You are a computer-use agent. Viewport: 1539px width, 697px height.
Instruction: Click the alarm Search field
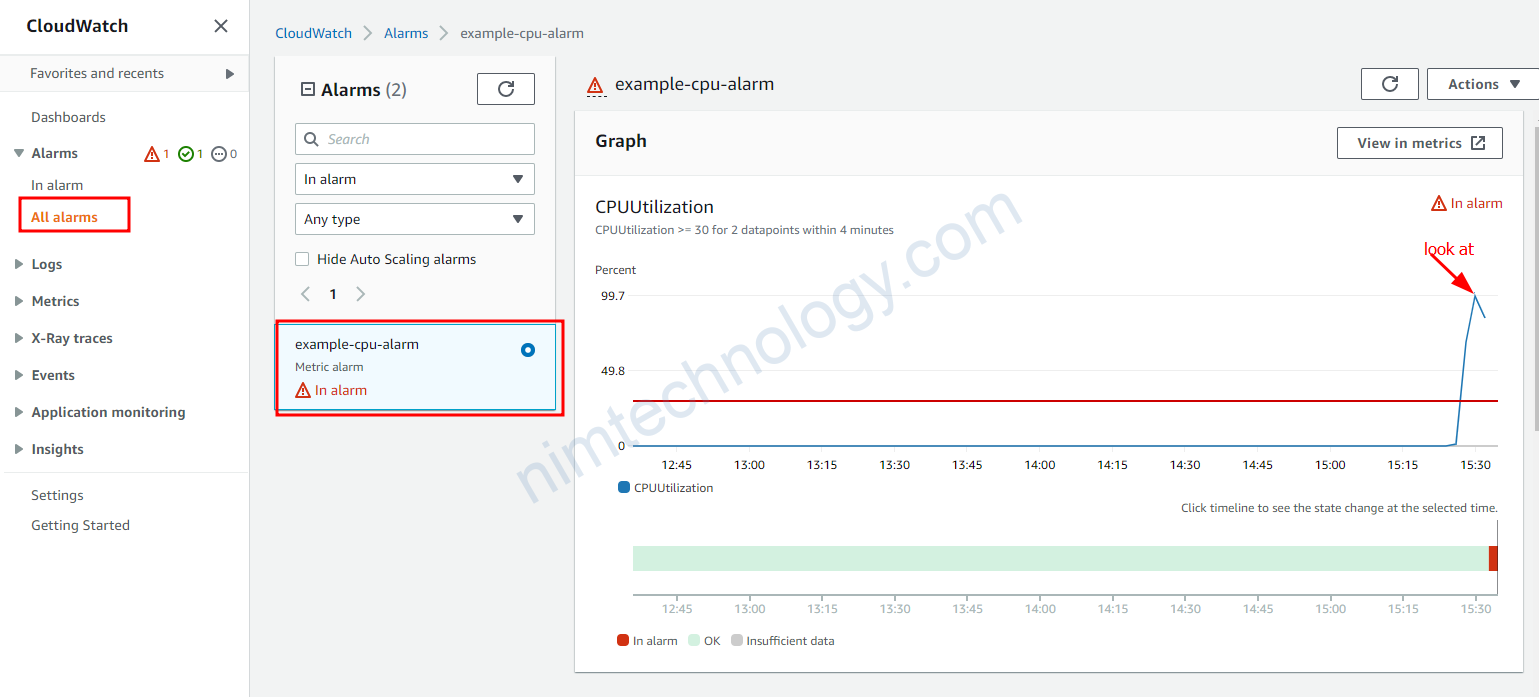415,139
